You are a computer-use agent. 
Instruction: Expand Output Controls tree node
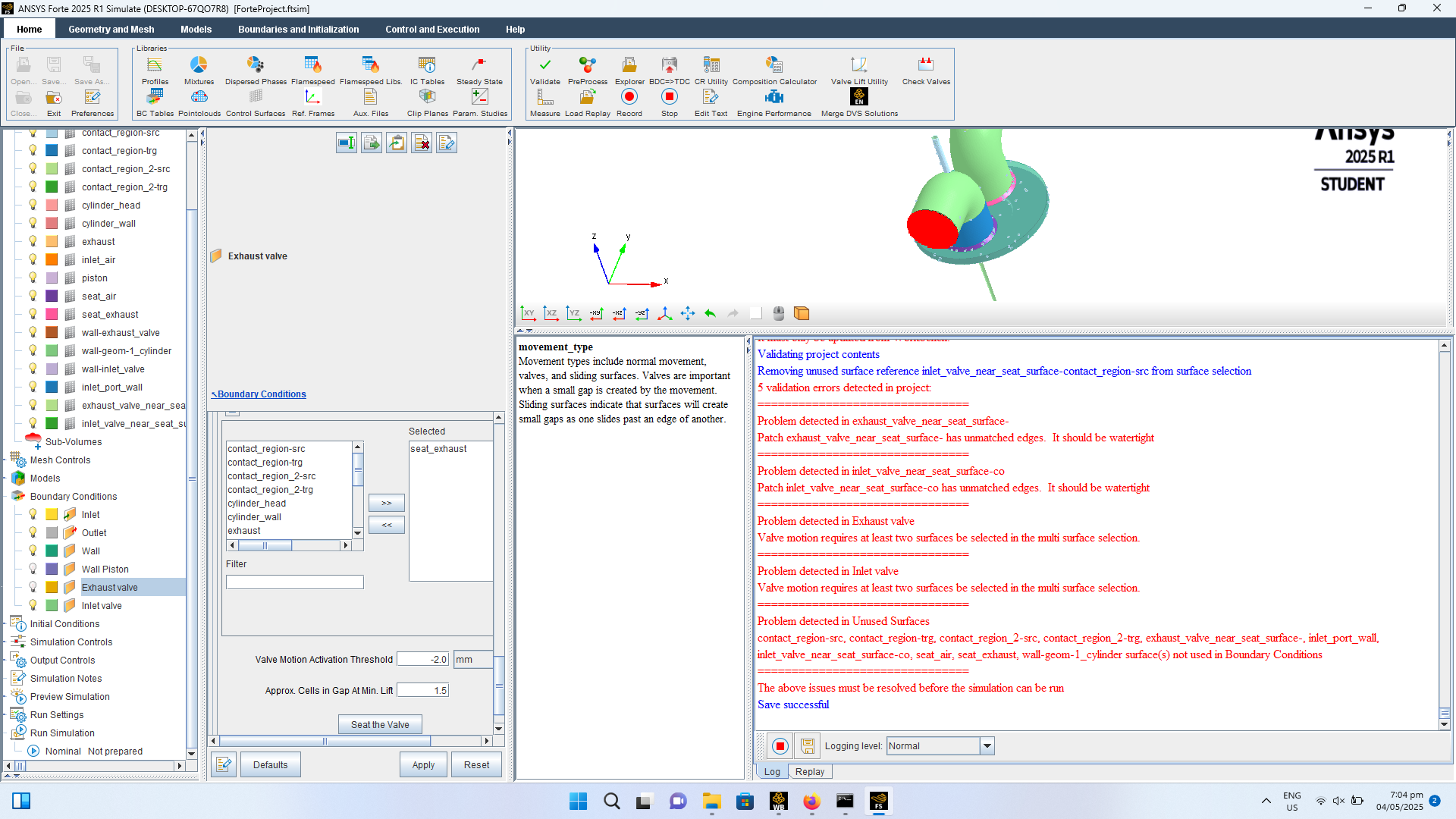(x=5, y=660)
